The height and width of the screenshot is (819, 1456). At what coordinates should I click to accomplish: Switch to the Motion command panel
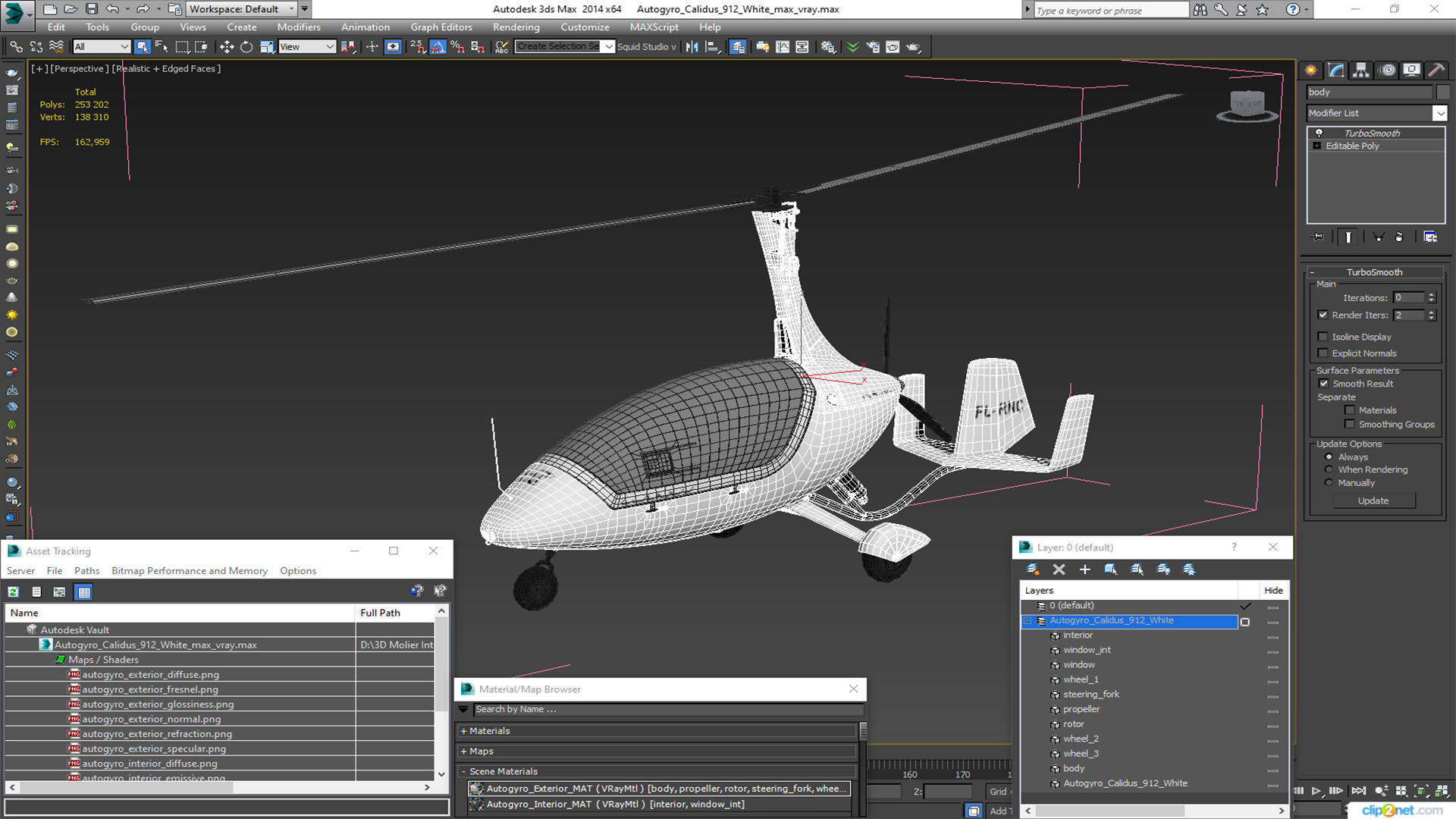coord(1388,71)
